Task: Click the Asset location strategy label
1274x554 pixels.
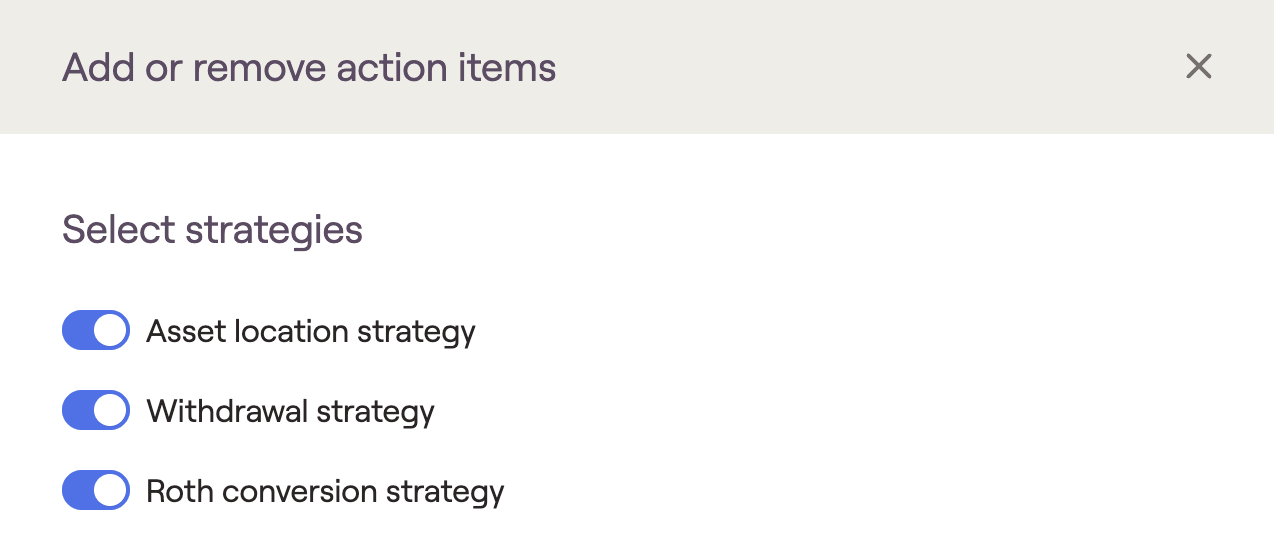Action: 310,331
